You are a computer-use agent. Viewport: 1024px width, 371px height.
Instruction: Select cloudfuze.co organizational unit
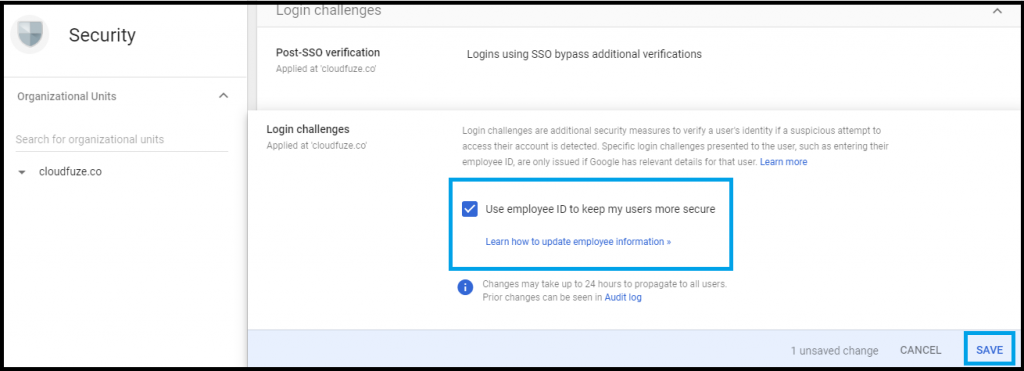pyautogui.click(x=70, y=172)
